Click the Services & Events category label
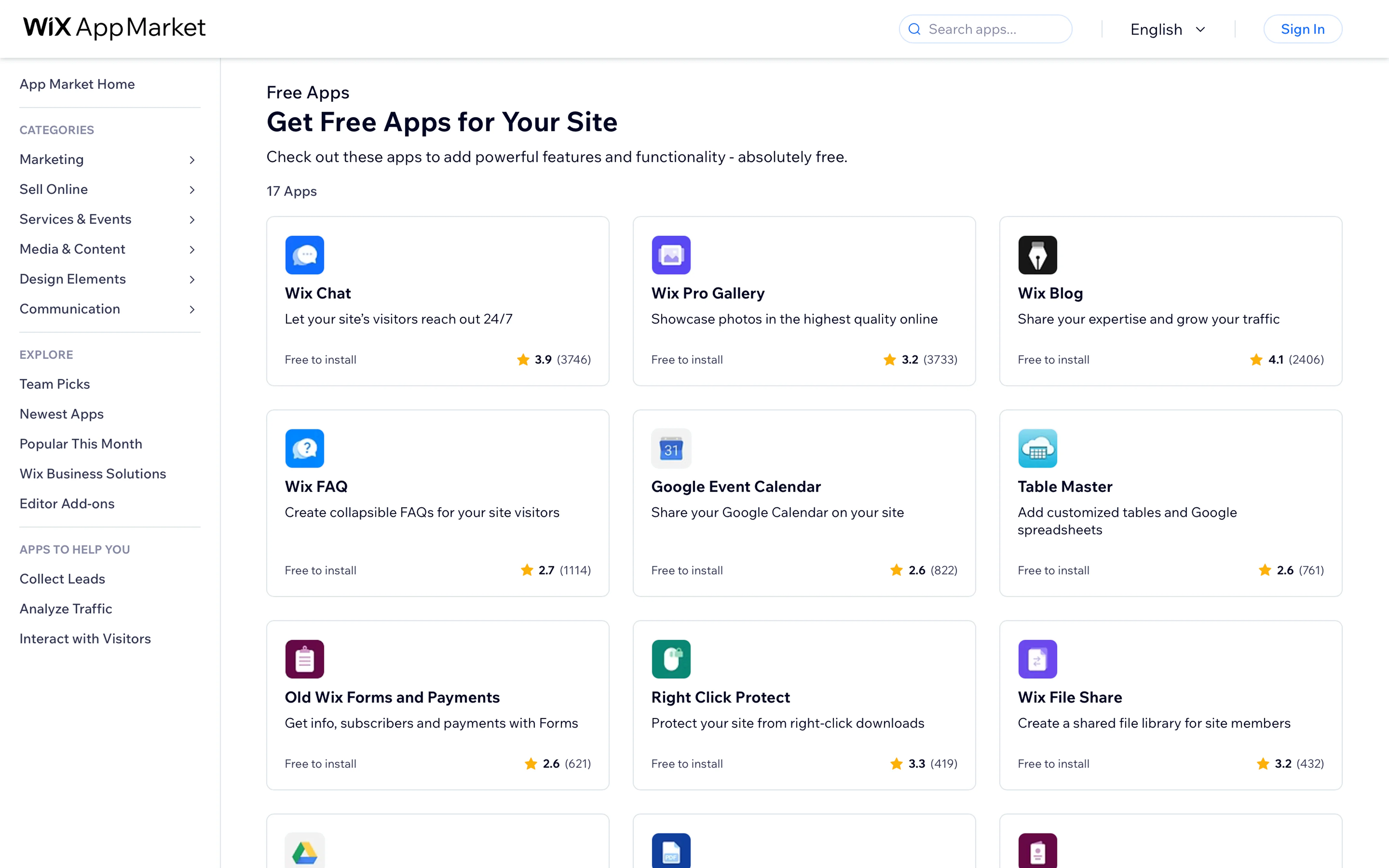Viewport: 1389px width, 868px height. tap(75, 219)
